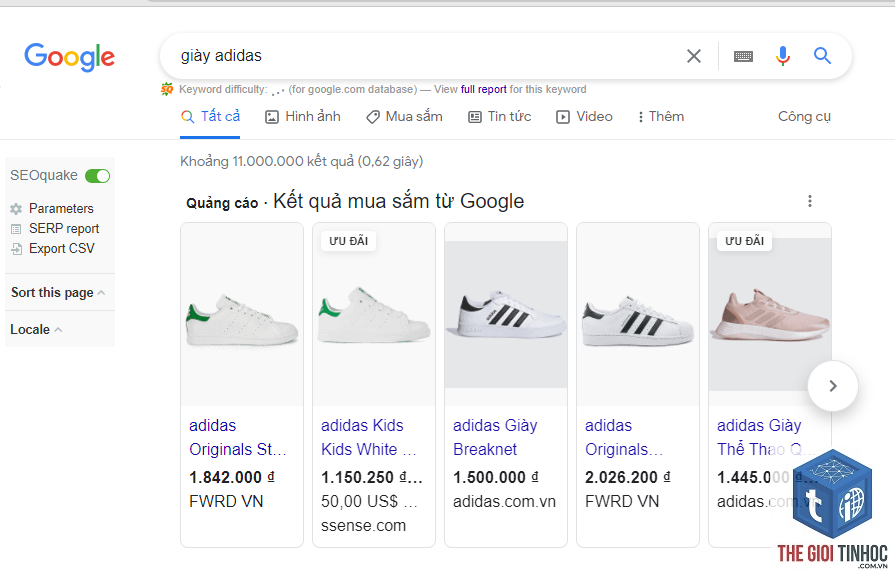Open the Thêm more menu
The width and height of the screenshot is (895, 571).
[660, 116]
